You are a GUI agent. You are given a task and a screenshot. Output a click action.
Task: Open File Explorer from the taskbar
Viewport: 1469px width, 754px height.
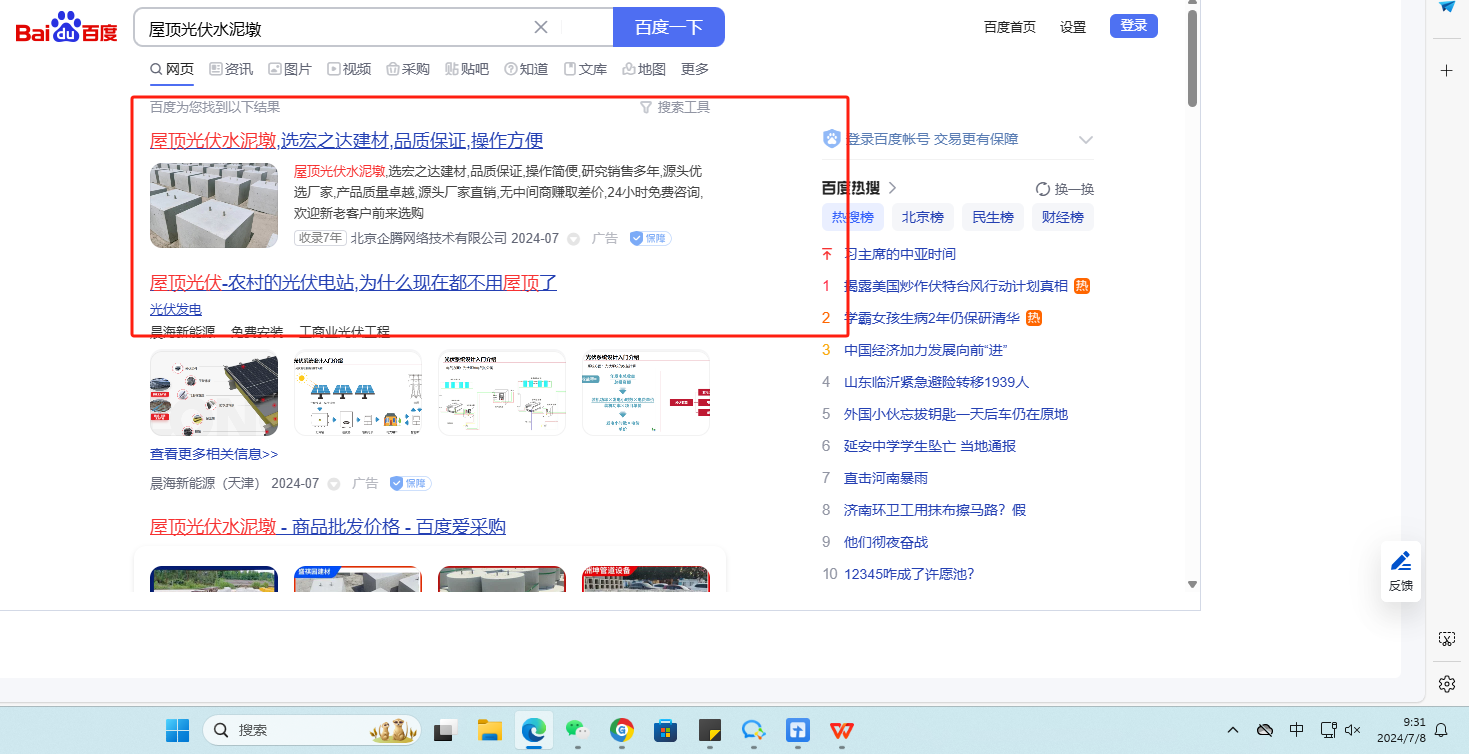click(488, 730)
